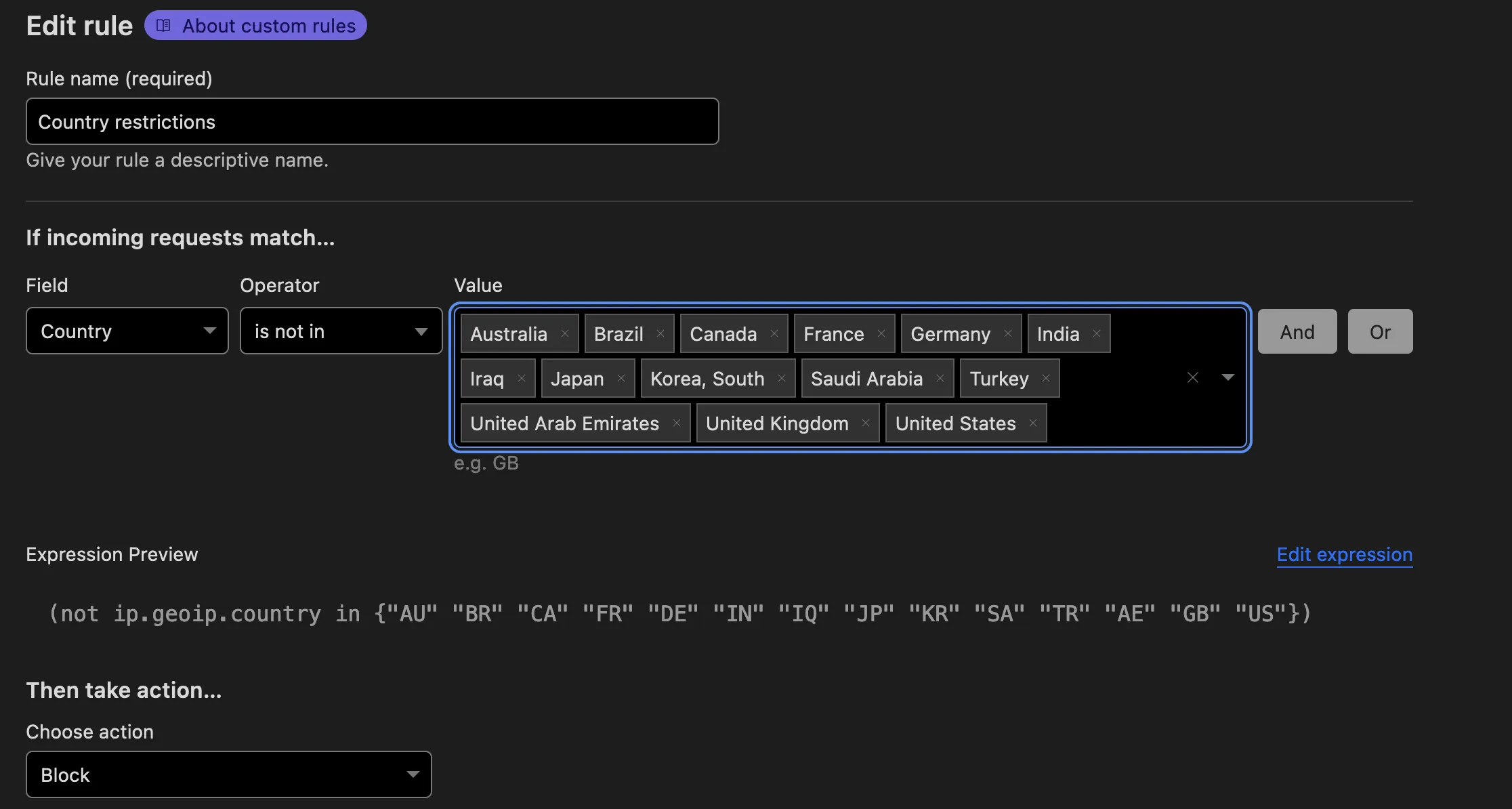
Task: Open the Country field dropdown
Action: coord(127,331)
